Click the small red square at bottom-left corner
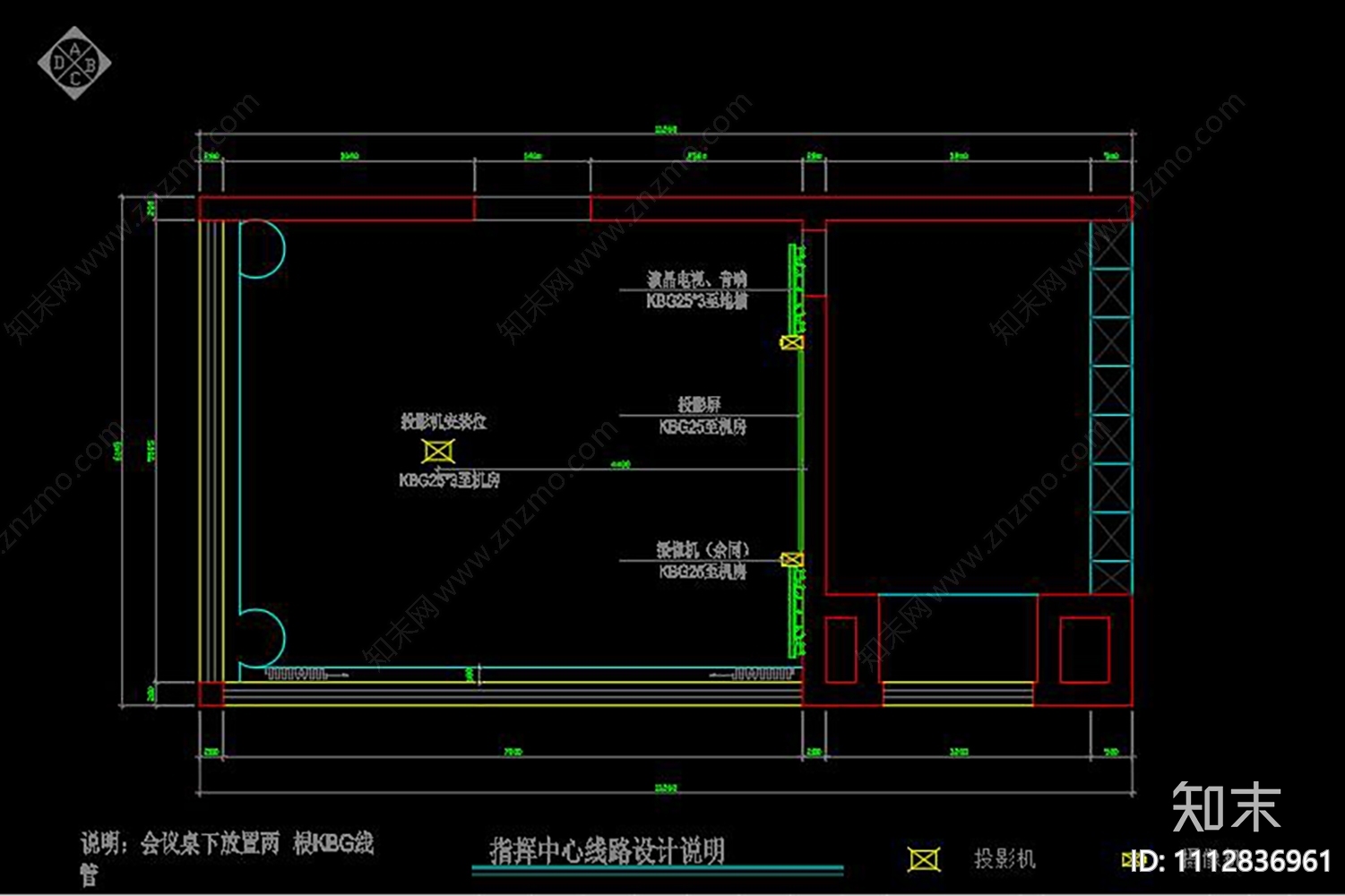Viewport: 1345px width, 896px height. [x=211, y=694]
